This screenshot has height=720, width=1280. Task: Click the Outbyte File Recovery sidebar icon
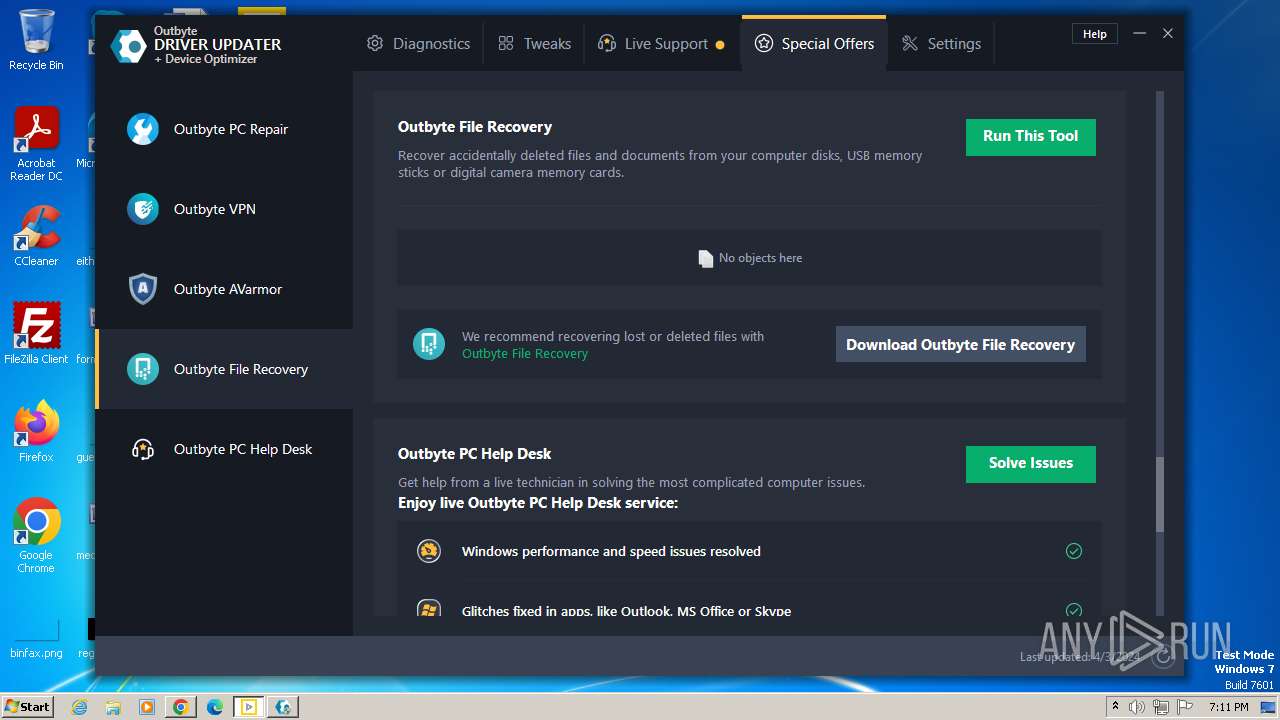(143, 369)
